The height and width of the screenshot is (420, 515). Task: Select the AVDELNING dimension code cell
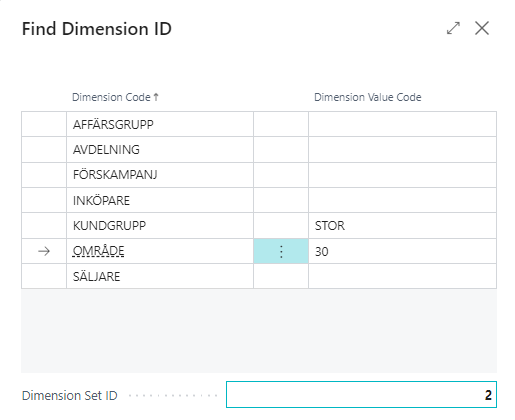click(160, 150)
